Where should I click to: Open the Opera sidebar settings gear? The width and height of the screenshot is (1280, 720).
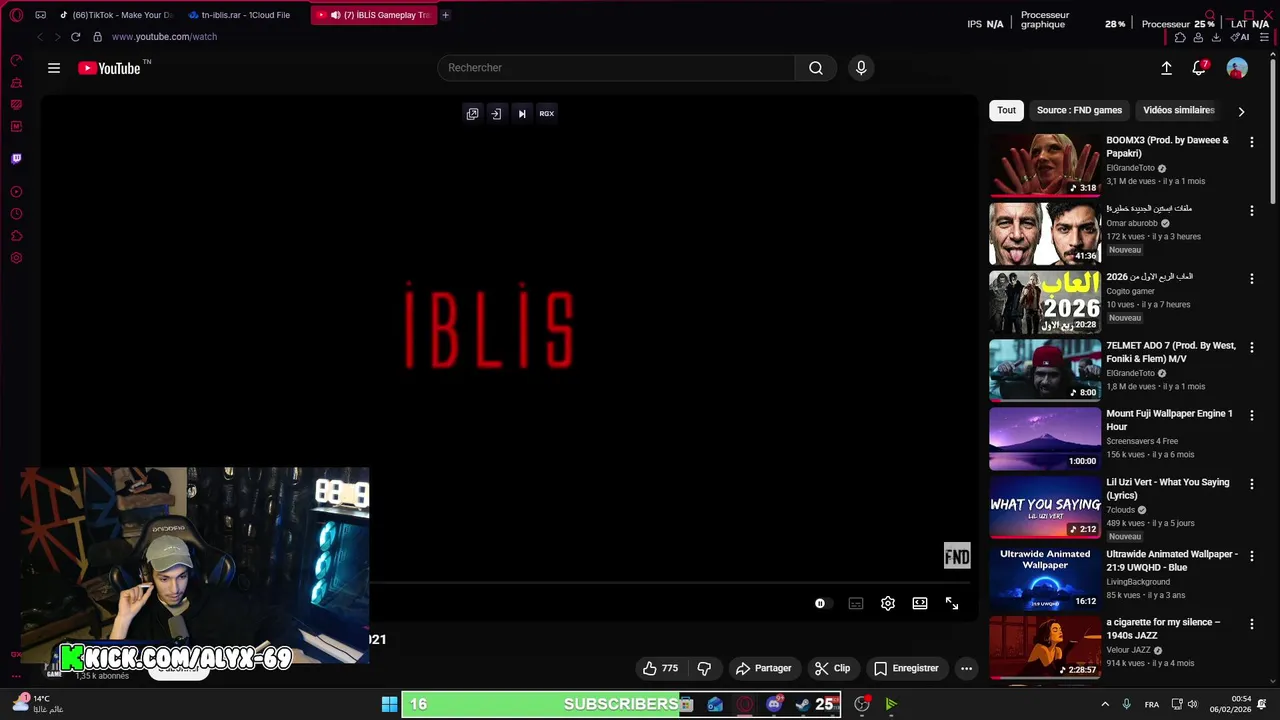click(x=16, y=258)
